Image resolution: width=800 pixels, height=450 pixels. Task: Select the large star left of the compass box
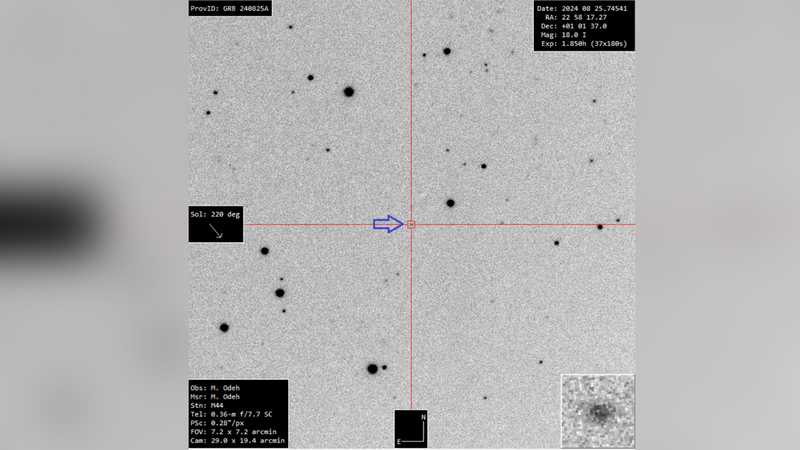(x=372, y=369)
